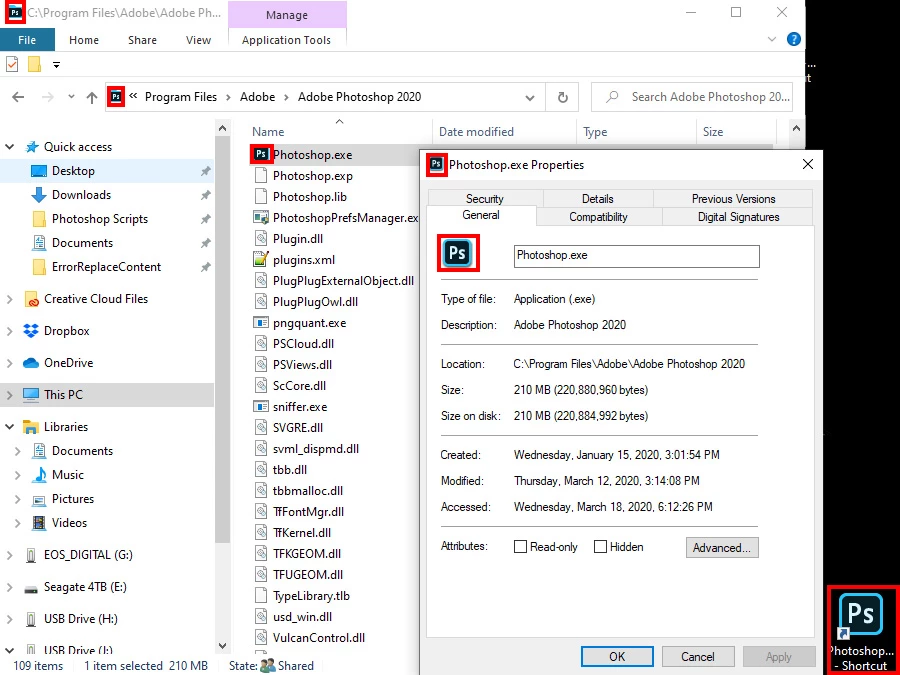Click the refresh button beside address bar
Viewport: 900px width, 675px height.
coord(562,97)
